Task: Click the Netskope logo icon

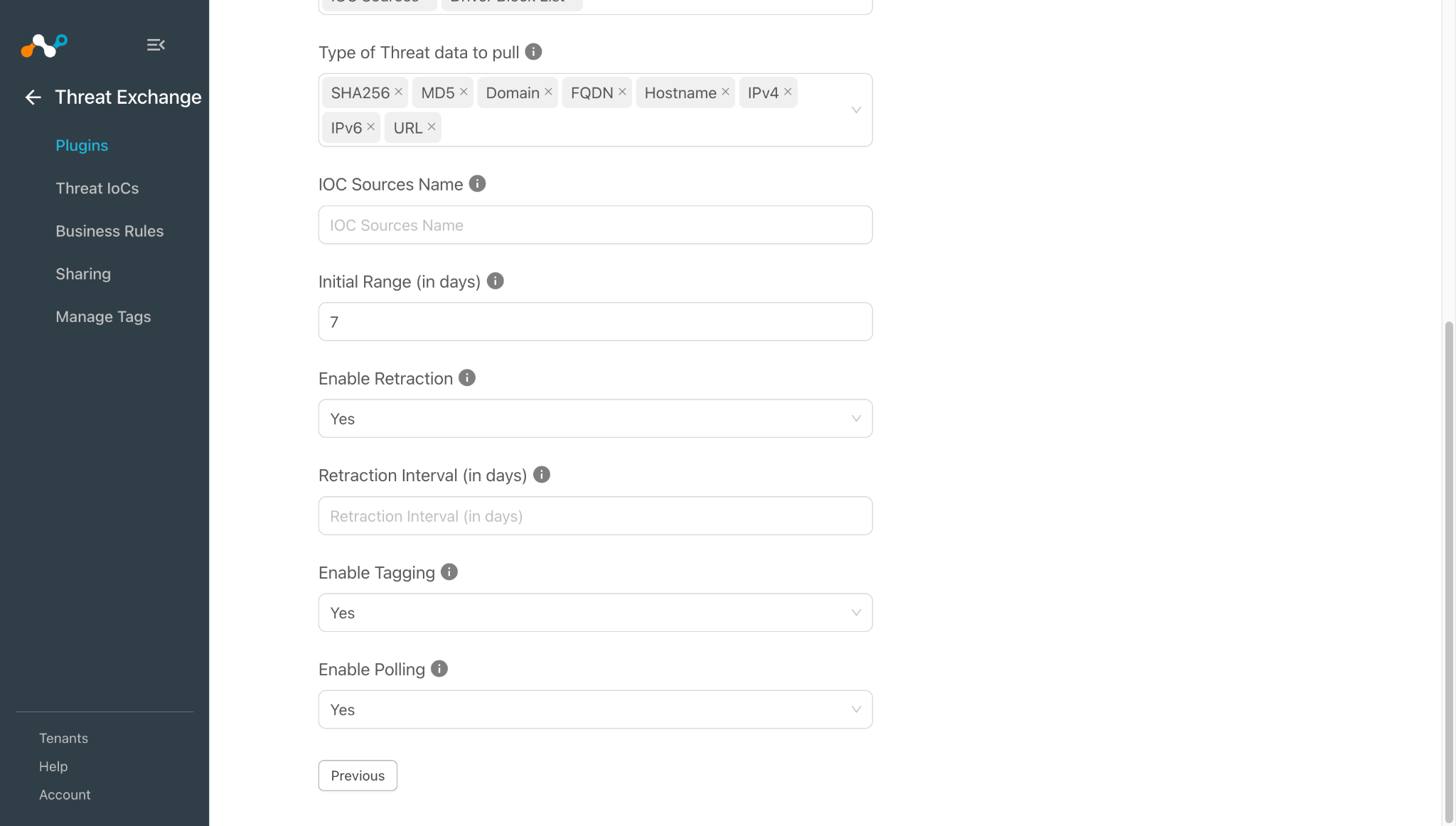Action: 44,45
